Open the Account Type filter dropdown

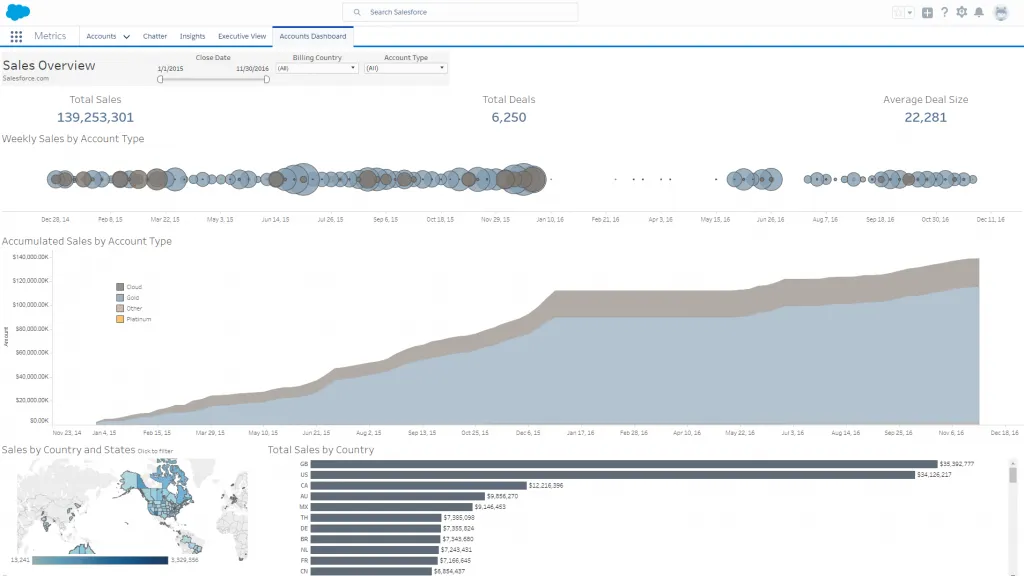pos(405,68)
